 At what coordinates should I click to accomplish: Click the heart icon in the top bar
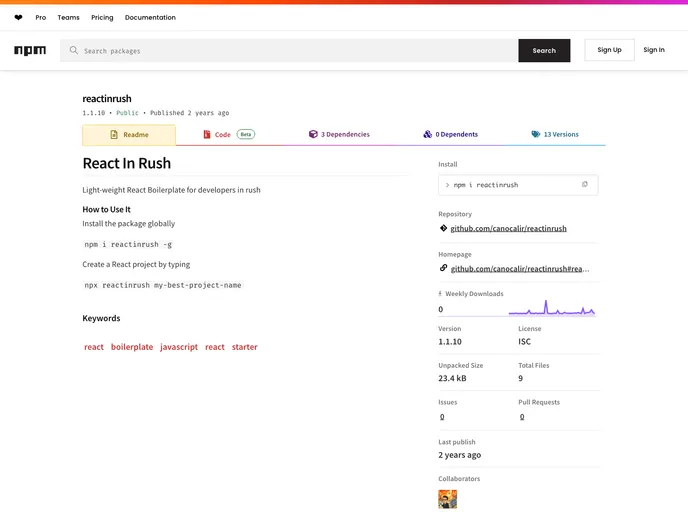tap(18, 18)
